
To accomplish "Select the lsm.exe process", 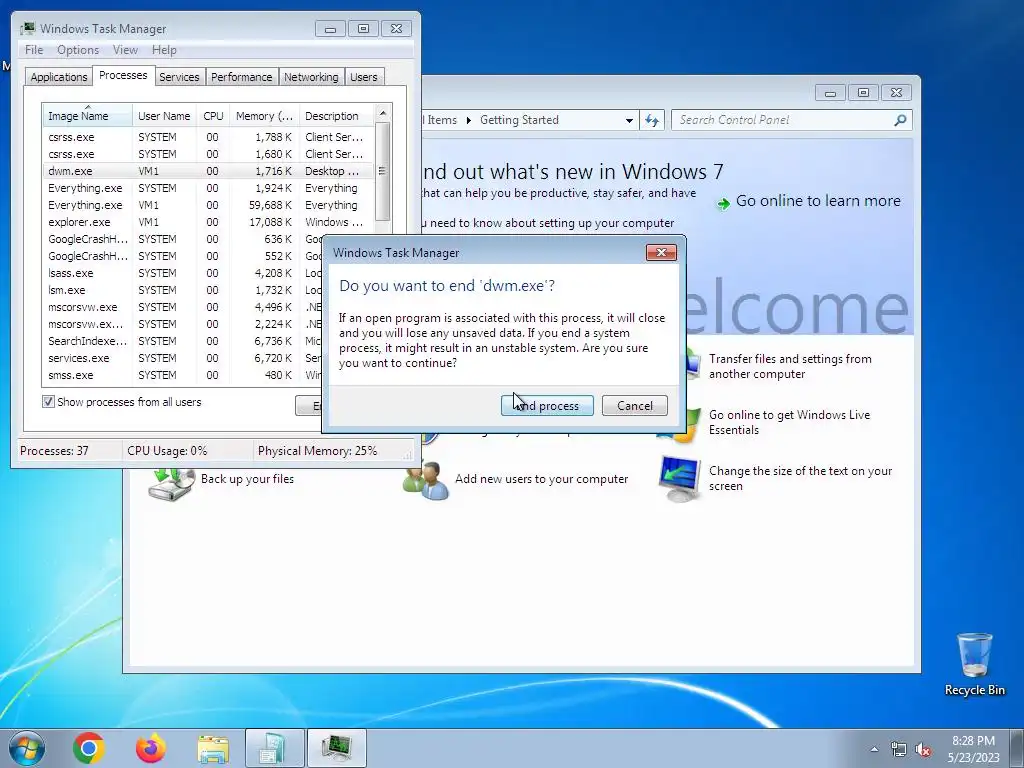I will point(183,290).
